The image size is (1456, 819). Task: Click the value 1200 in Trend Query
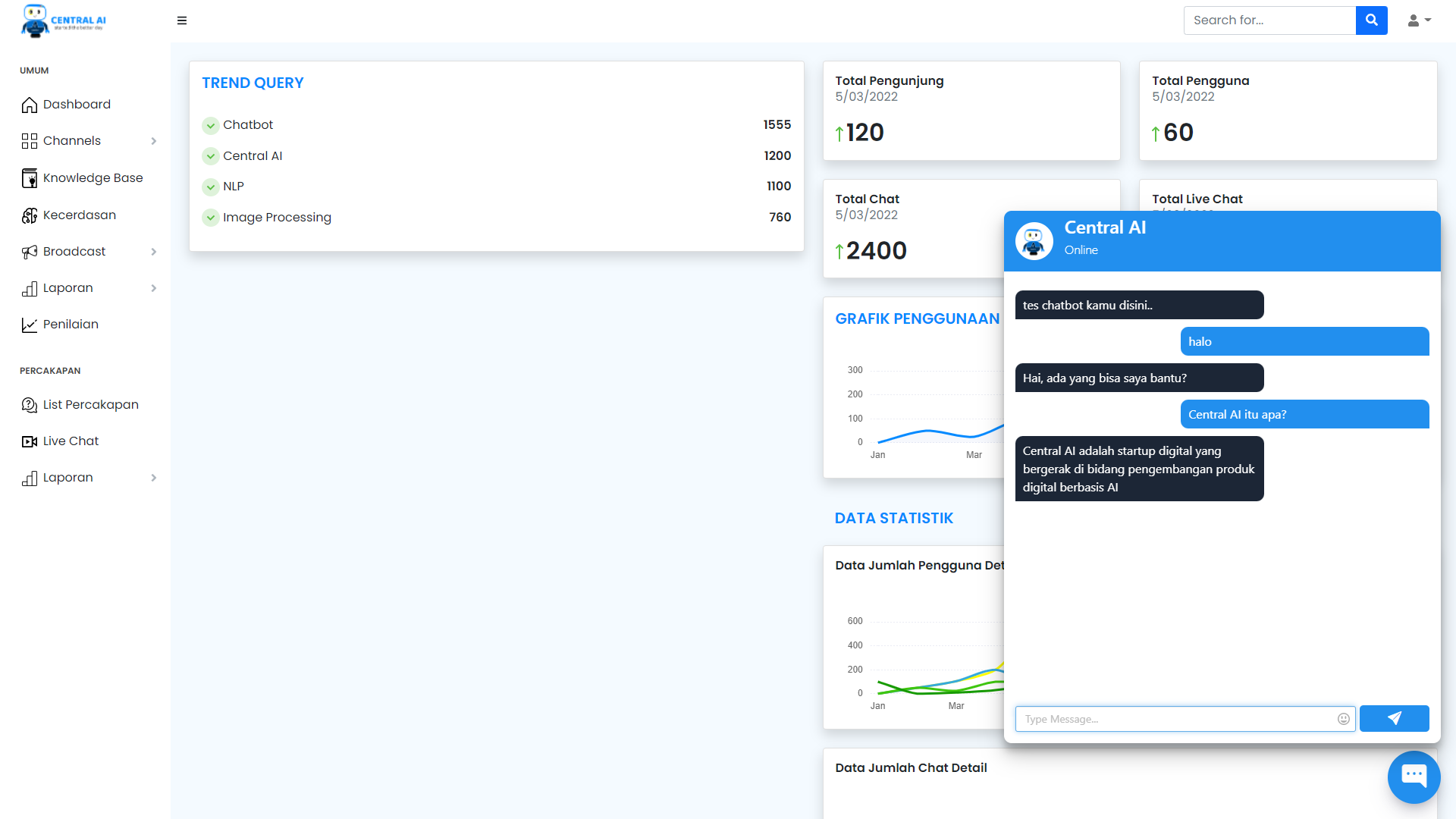click(777, 156)
